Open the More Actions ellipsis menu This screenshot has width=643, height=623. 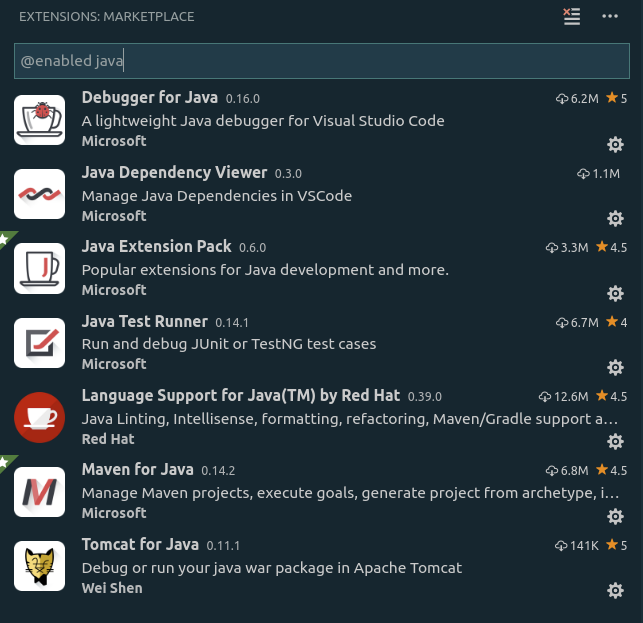tap(610, 16)
